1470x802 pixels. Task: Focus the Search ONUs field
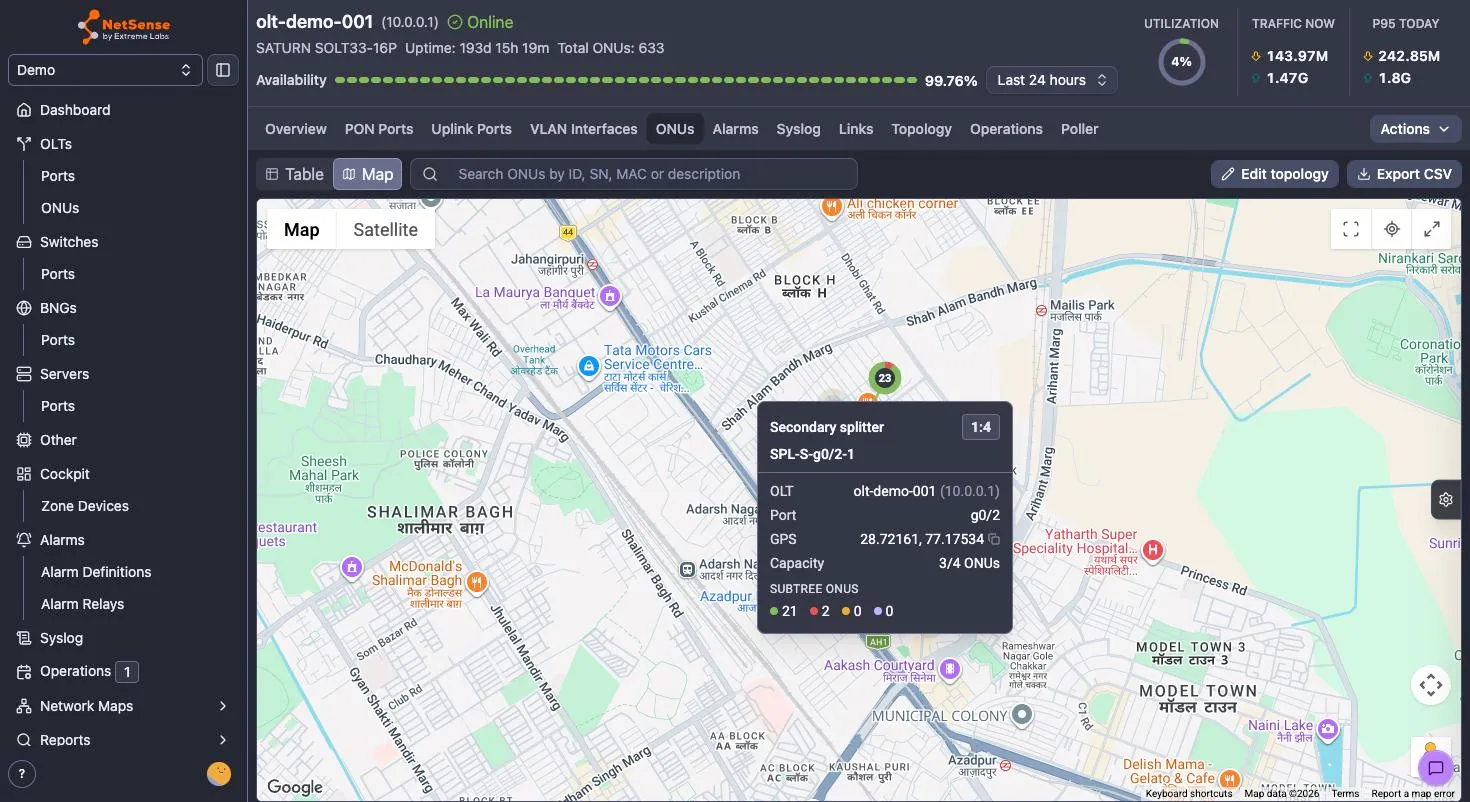pyautogui.click(x=634, y=174)
